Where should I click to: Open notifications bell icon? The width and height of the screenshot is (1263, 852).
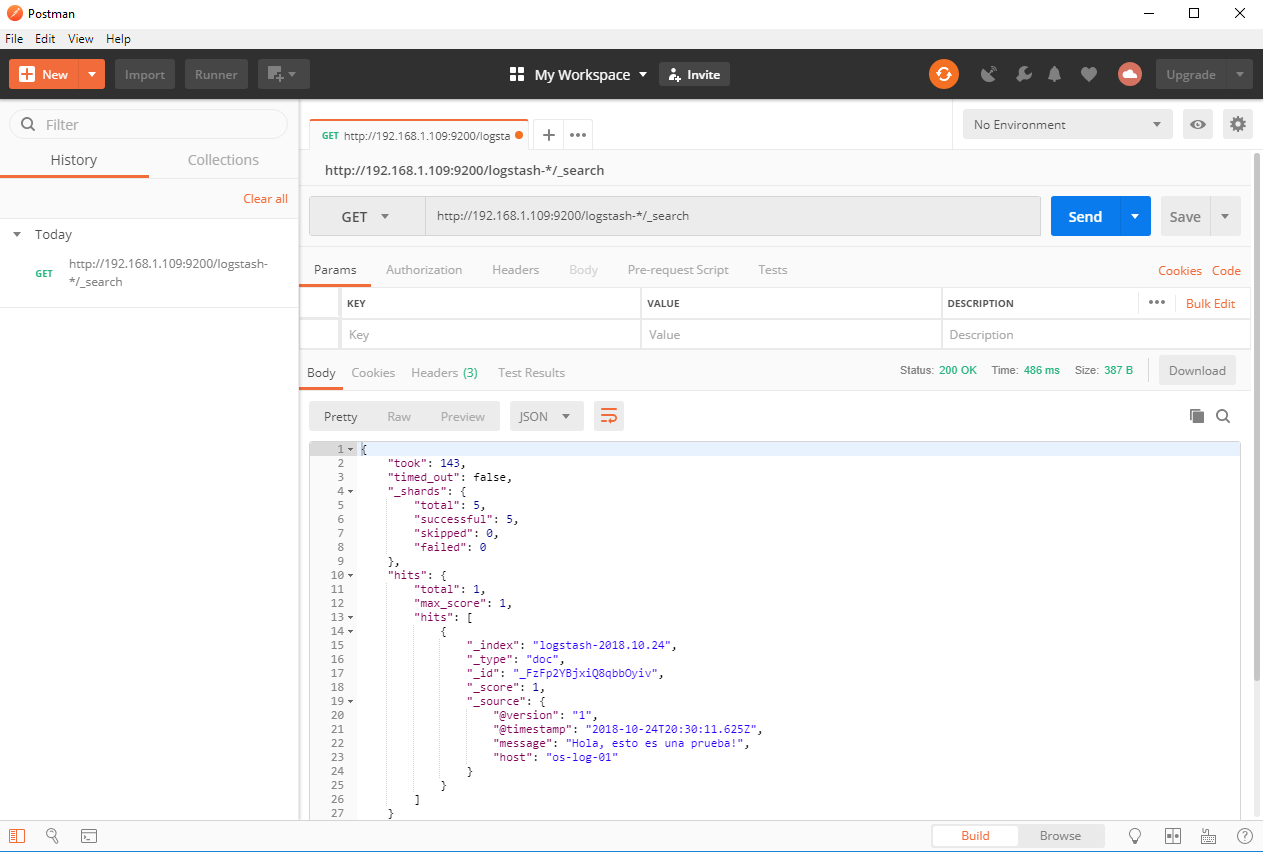(x=1054, y=74)
